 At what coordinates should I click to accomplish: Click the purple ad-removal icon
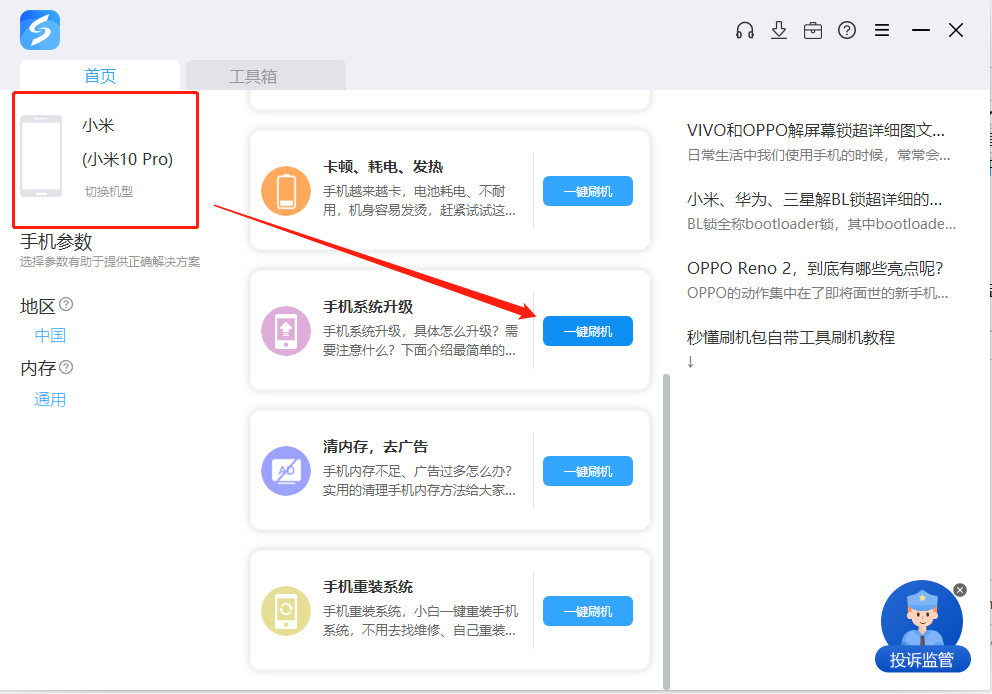click(286, 471)
